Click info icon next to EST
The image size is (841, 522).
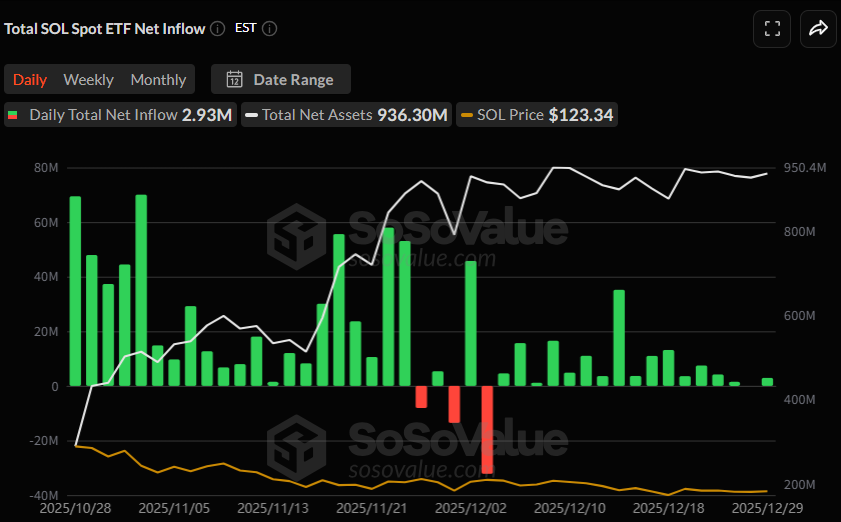pyautogui.click(x=269, y=29)
